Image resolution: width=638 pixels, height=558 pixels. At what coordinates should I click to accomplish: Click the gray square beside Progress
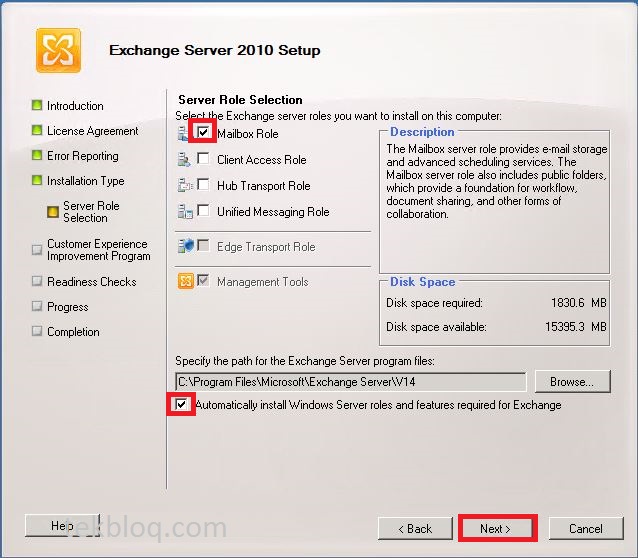(37, 306)
